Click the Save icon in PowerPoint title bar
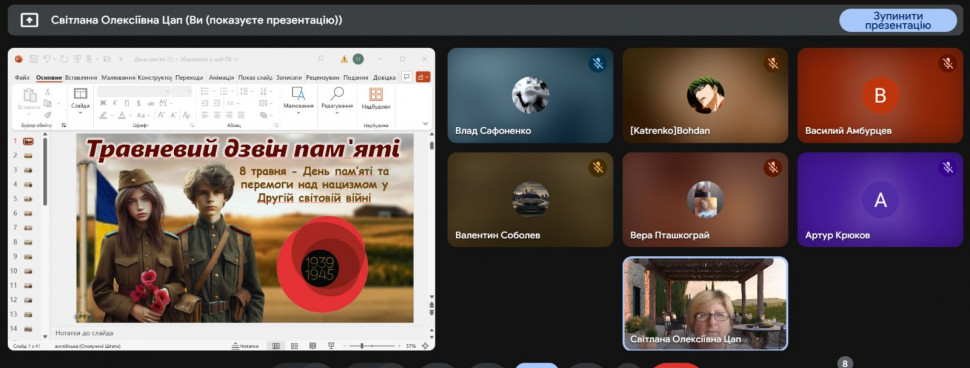This screenshot has width=970, height=368. (33, 59)
